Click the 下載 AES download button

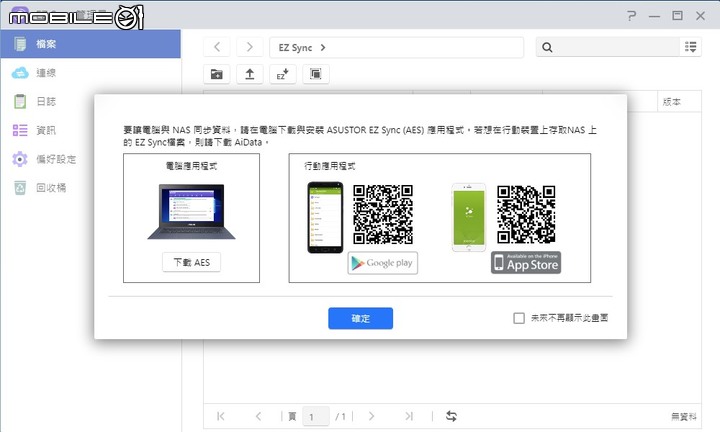click(x=191, y=262)
